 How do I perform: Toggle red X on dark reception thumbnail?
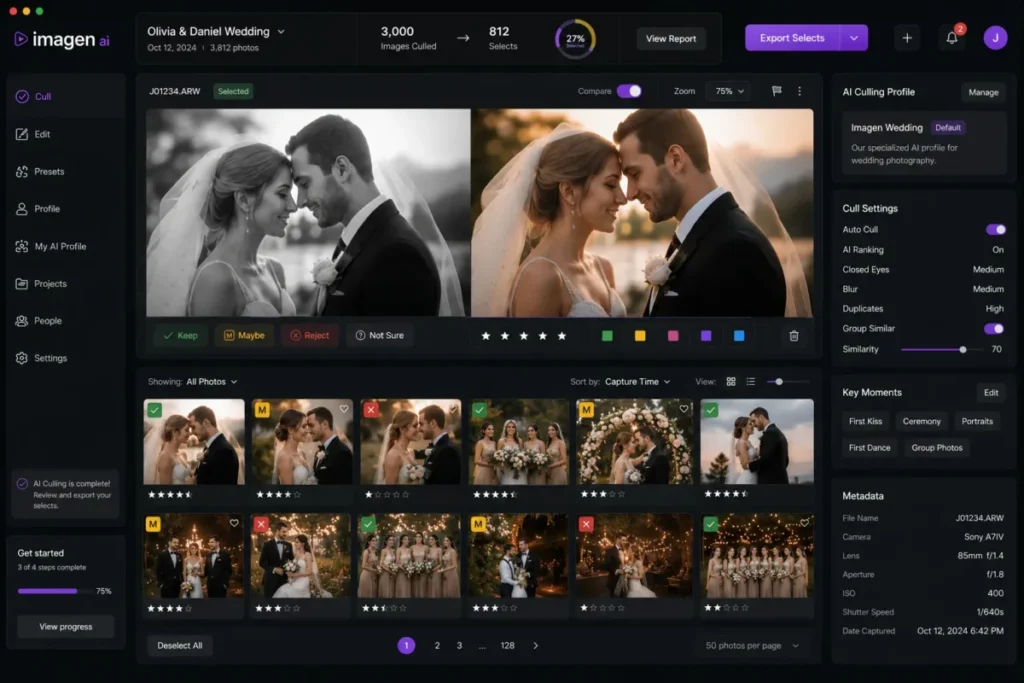[x=586, y=524]
